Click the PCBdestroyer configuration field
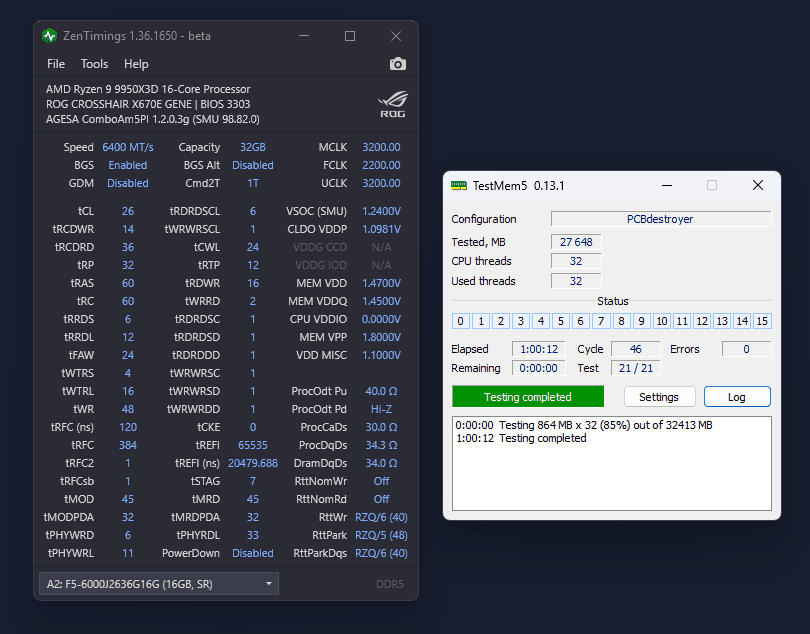Screen dimensions: 810x634 pos(661,219)
